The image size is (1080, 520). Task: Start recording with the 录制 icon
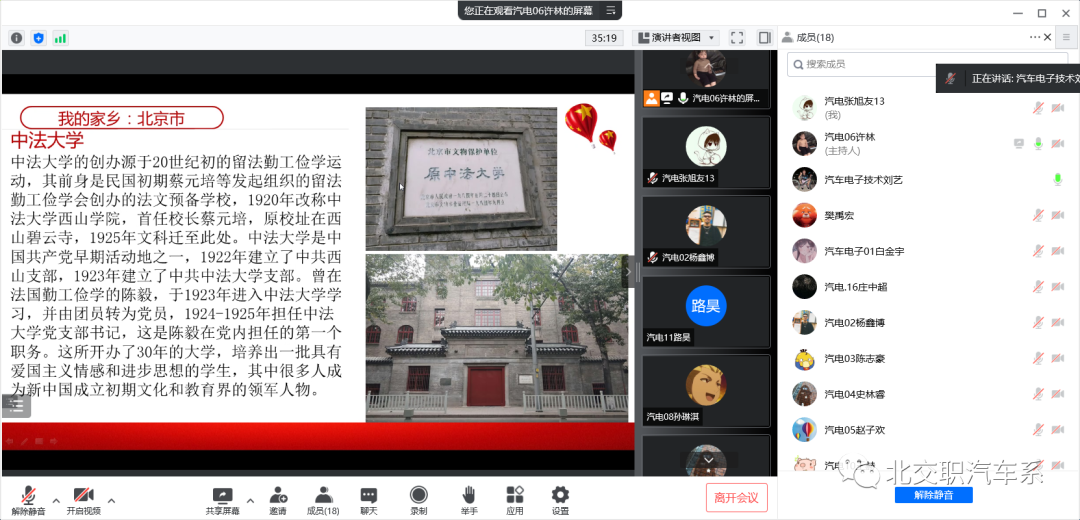pyautogui.click(x=418, y=495)
